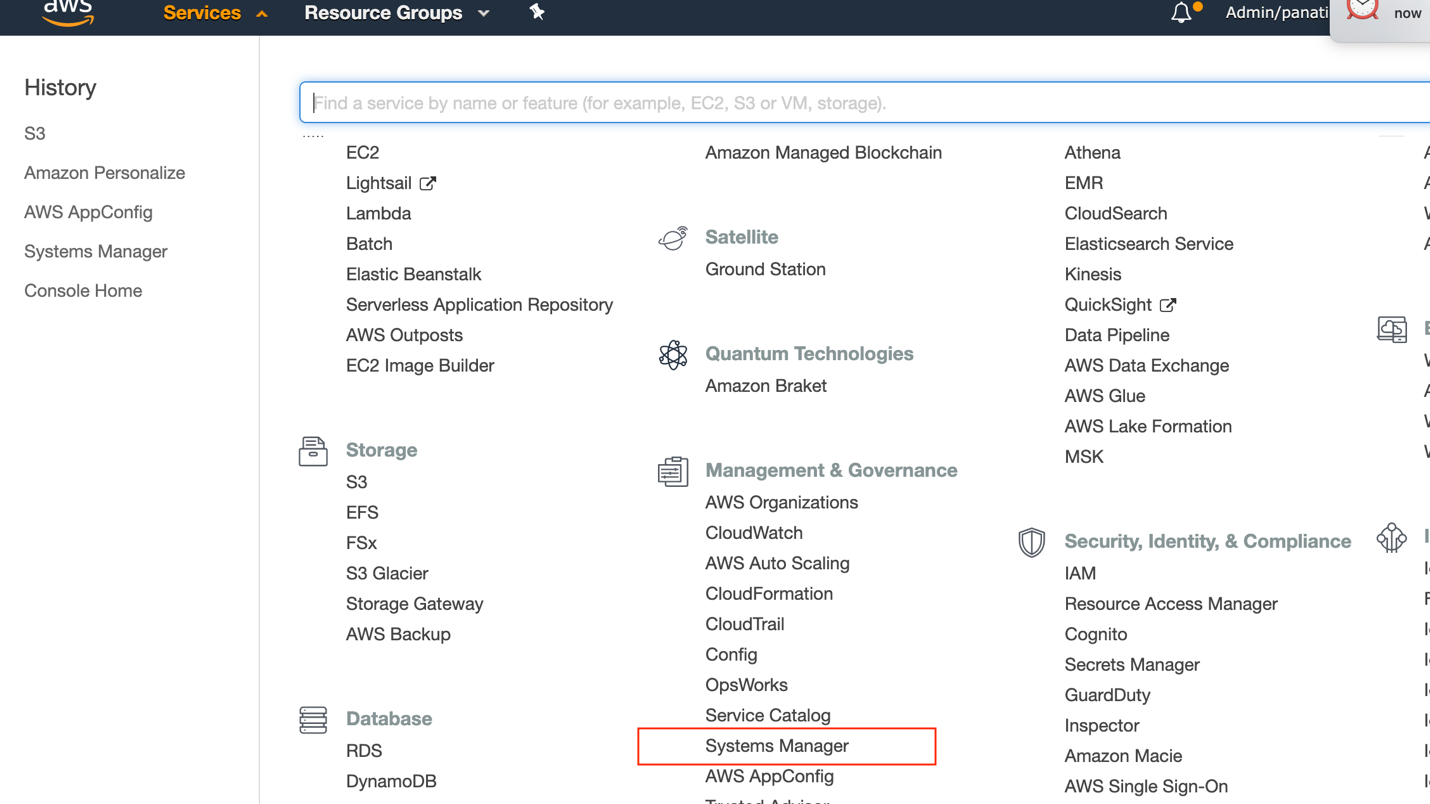1430x804 pixels.
Task: Open Serverless Application Repository
Action: point(480,305)
